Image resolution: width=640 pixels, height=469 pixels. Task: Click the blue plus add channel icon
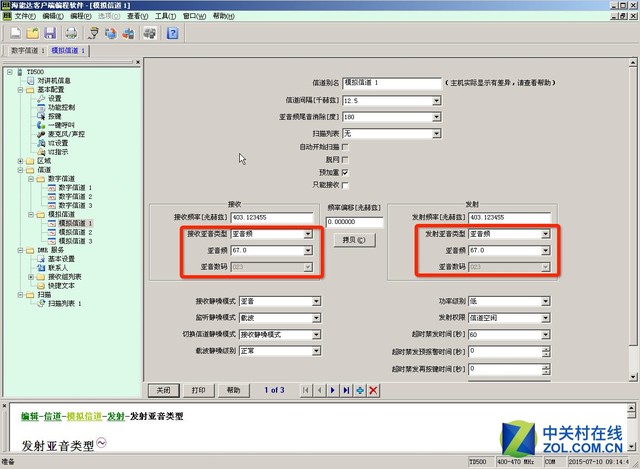(360, 390)
